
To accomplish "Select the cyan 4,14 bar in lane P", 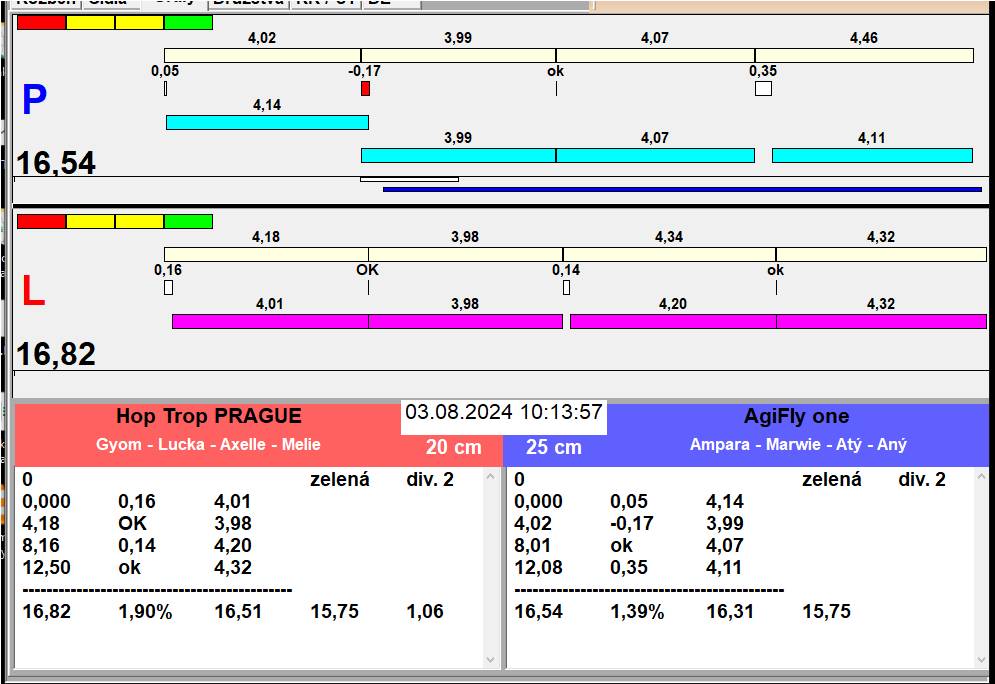I will pyautogui.click(x=267, y=122).
